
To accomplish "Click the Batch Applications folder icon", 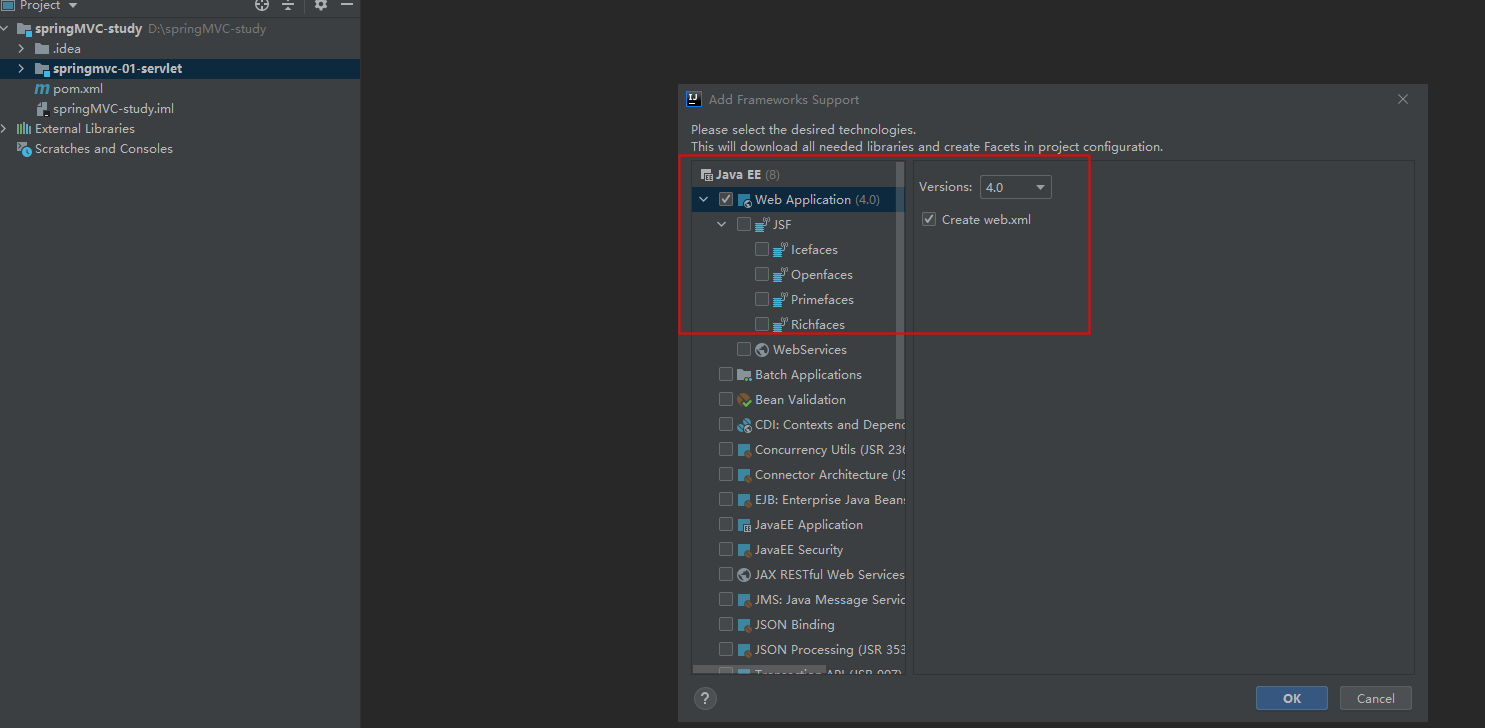I will pos(745,375).
